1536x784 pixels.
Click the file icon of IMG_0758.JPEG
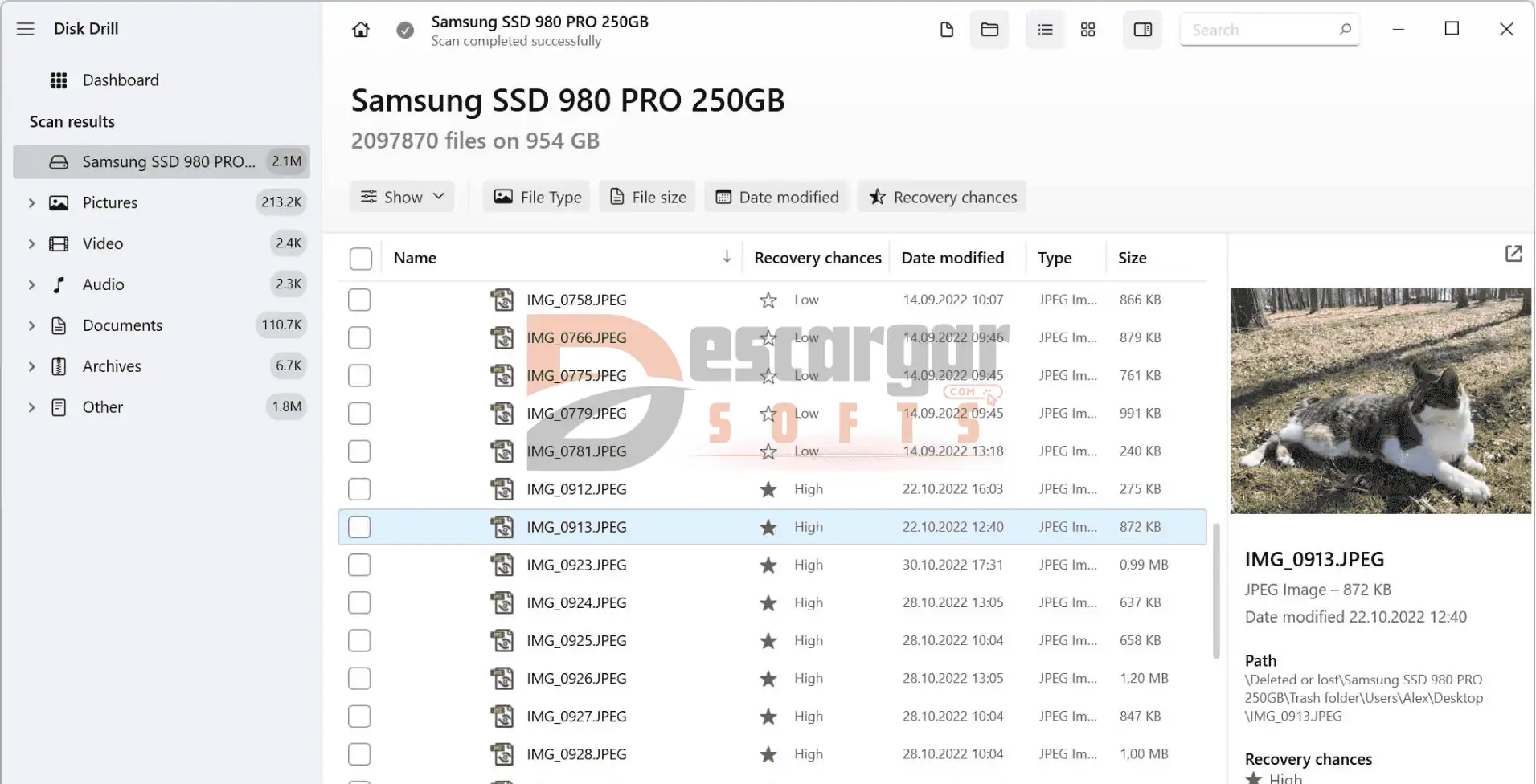[x=502, y=300]
